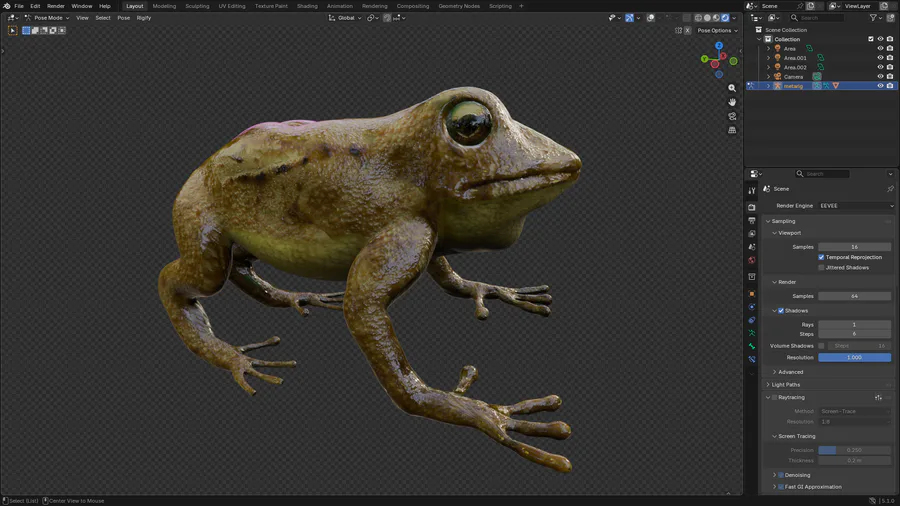The width and height of the screenshot is (900, 506).
Task: Open the Rigify menu in viewport header
Action: [x=143, y=18]
